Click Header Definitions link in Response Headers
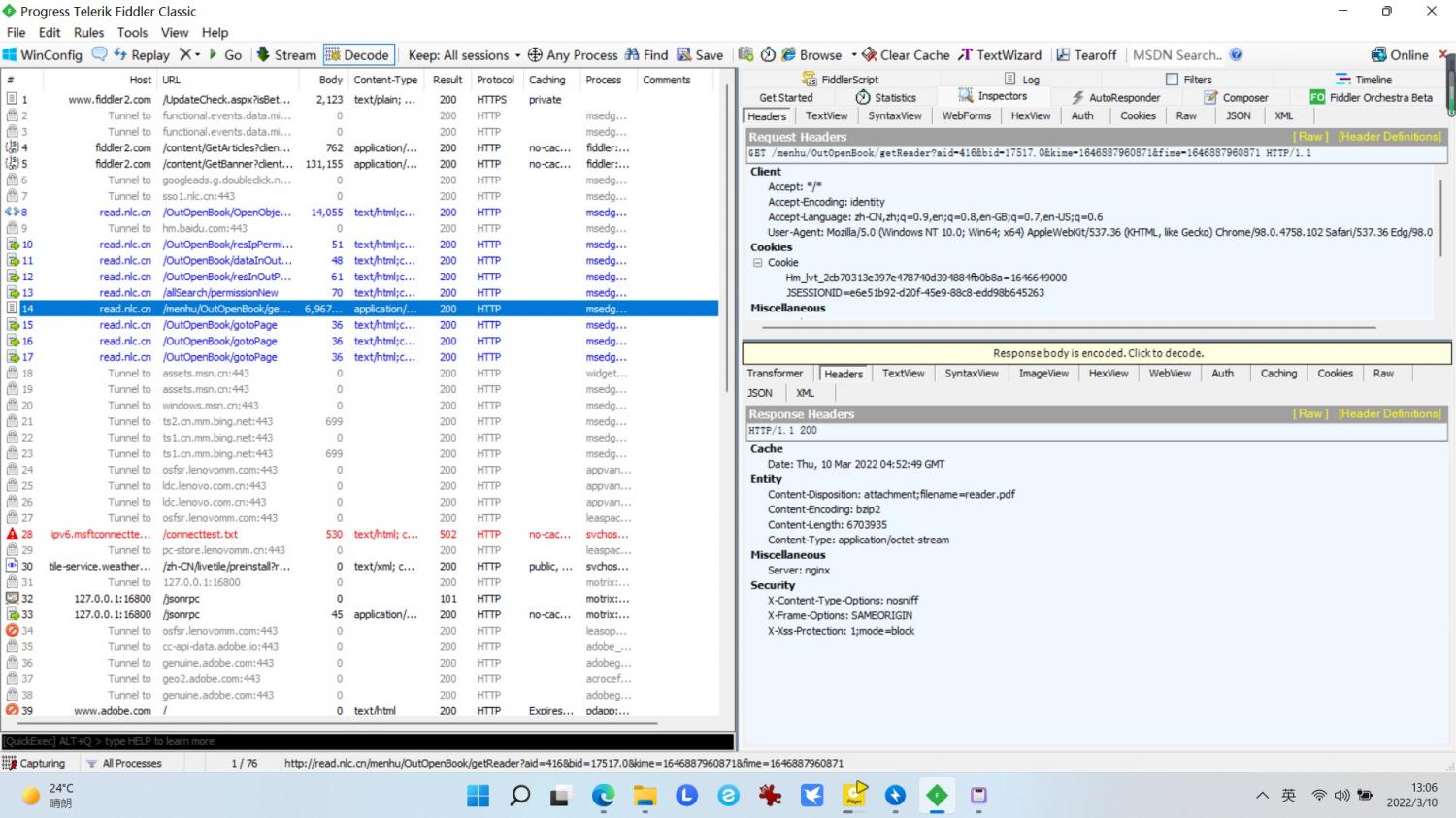1456x818 pixels. tap(1389, 414)
